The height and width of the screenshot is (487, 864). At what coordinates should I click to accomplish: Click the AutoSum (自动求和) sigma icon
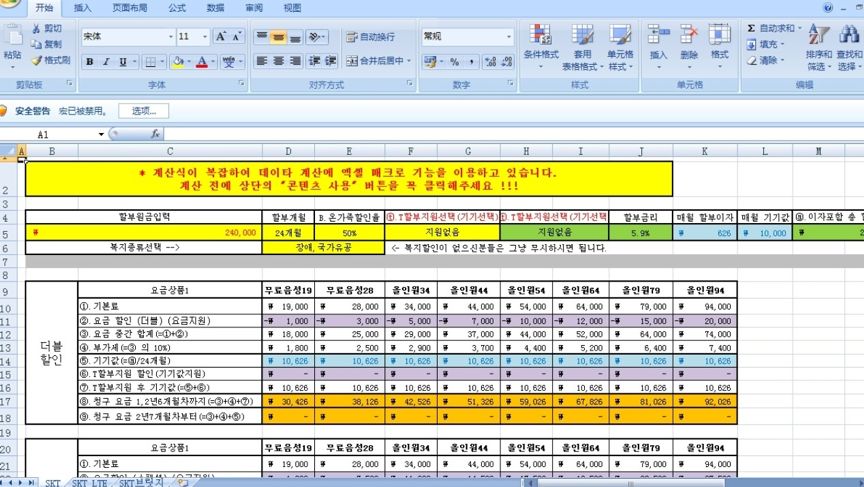pos(751,28)
